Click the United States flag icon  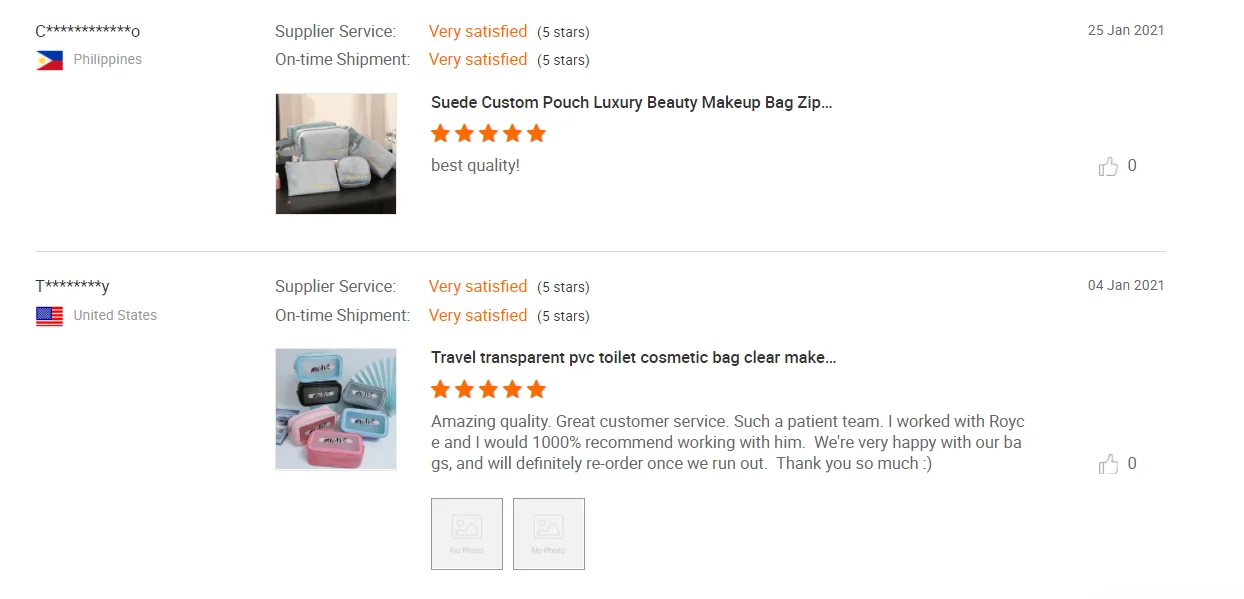[x=49, y=316]
